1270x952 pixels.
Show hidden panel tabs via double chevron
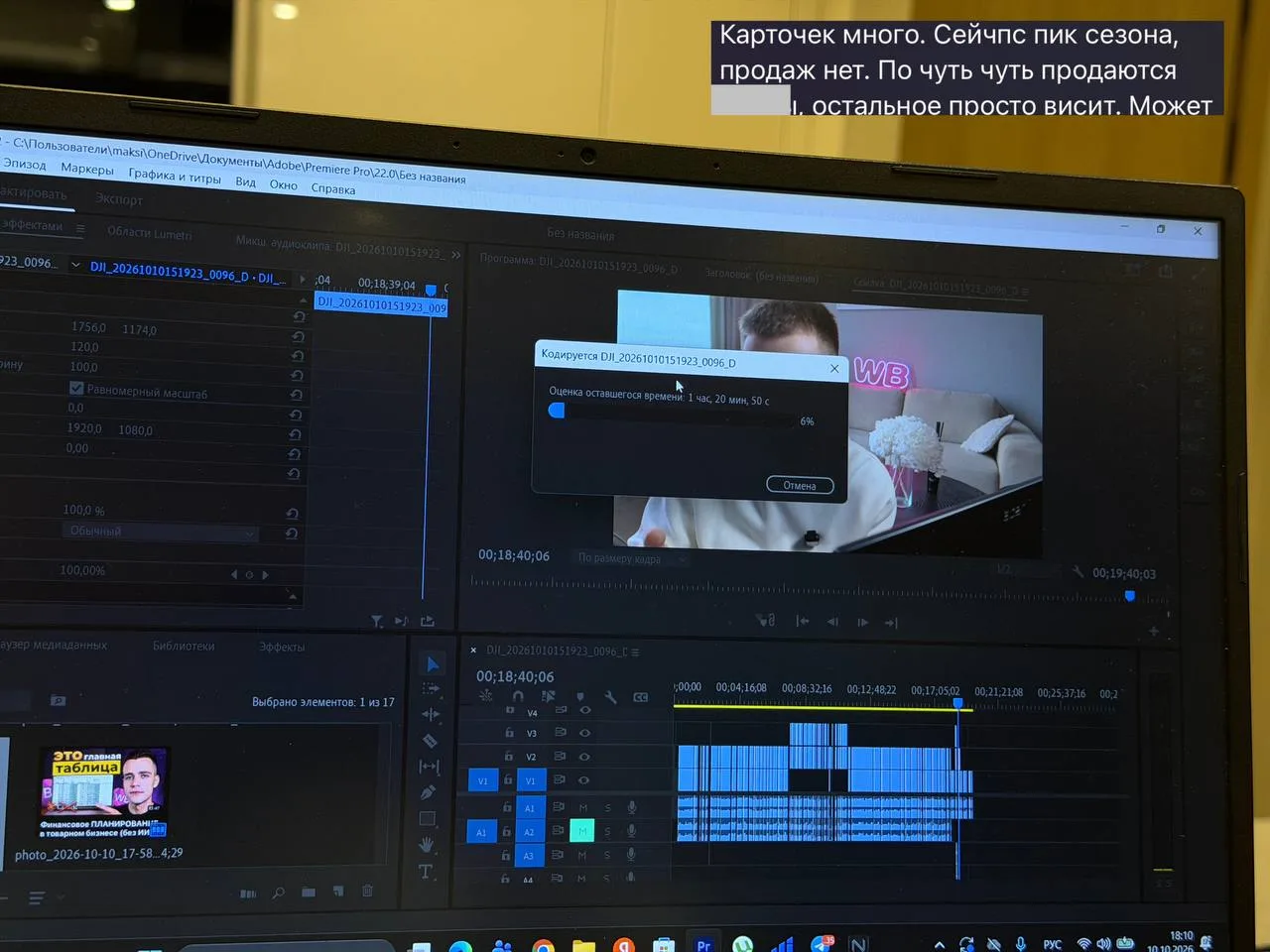[x=455, y=255]
